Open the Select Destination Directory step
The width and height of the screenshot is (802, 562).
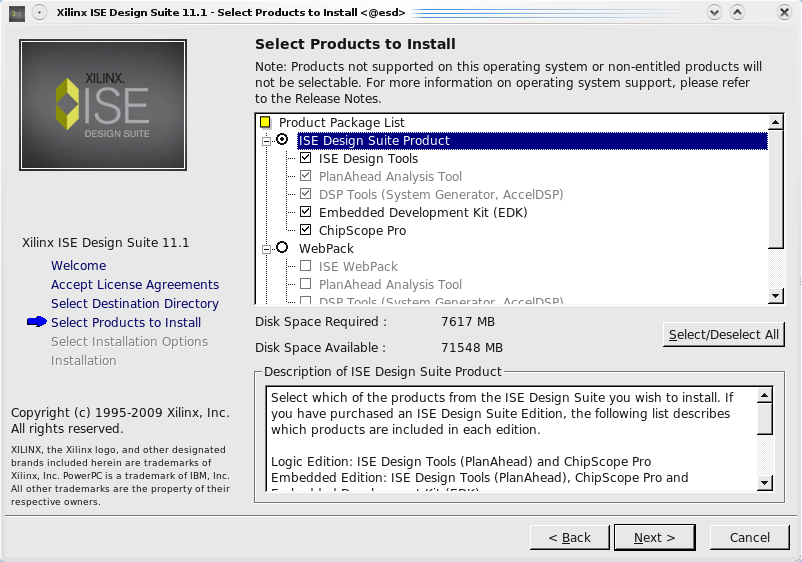coord(135,303)
